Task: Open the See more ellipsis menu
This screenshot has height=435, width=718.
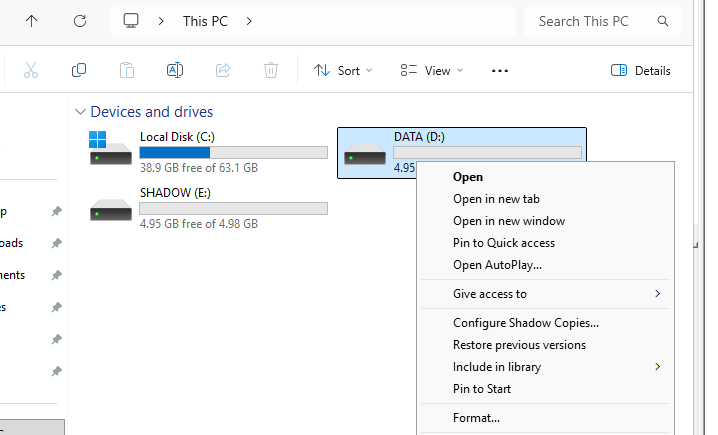Action: pos(500,70)
